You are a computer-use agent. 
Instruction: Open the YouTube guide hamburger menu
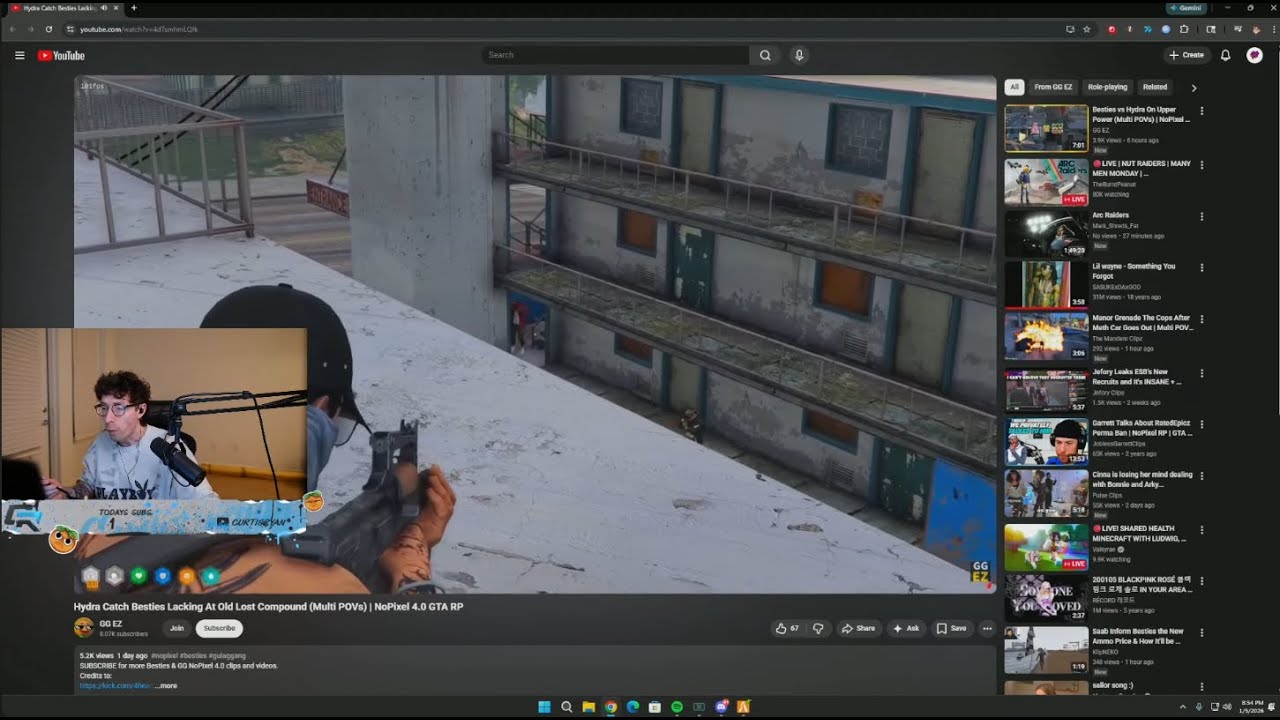pos(19,56)
